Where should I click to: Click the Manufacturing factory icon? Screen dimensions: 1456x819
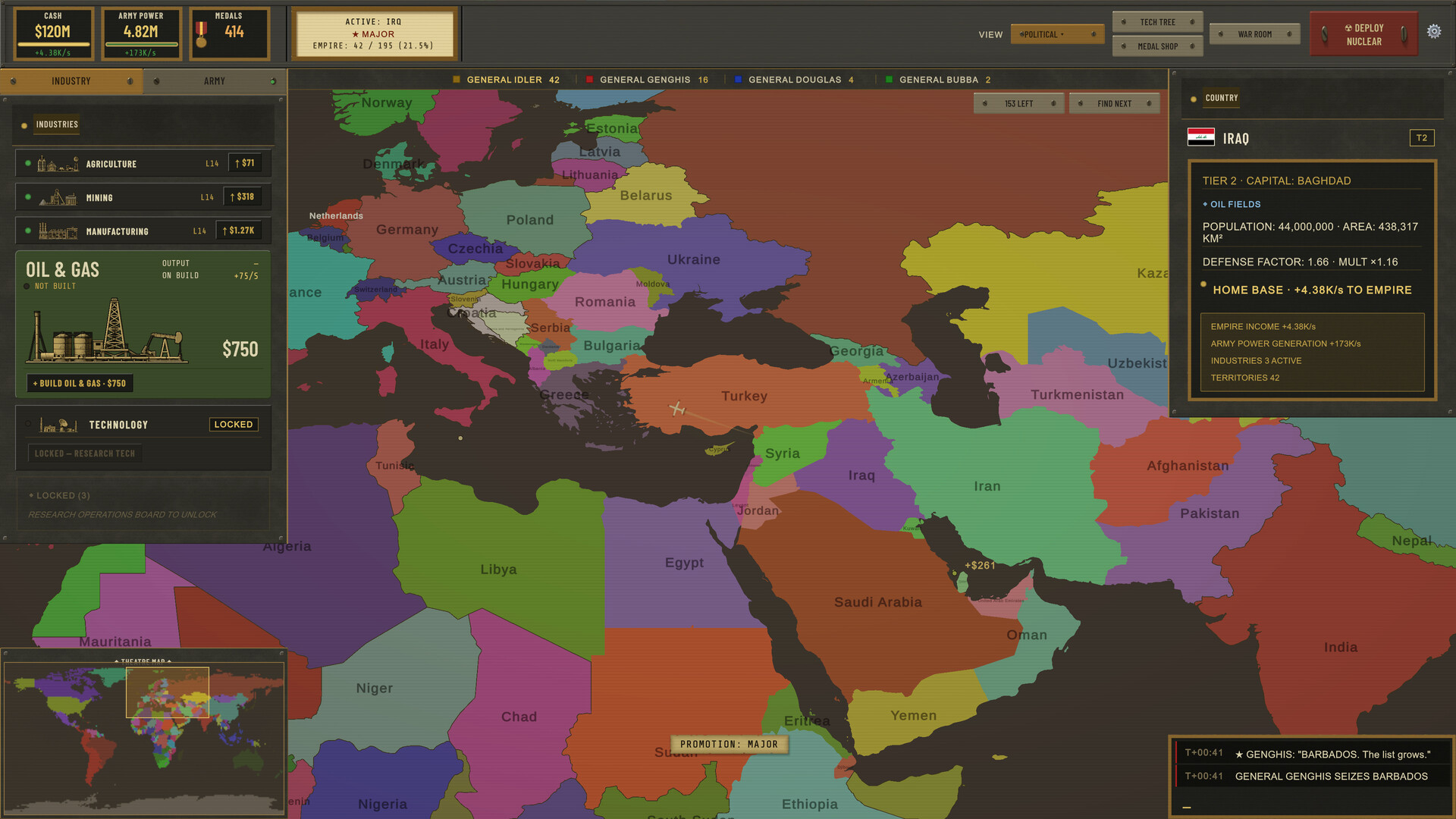[58, 231]
